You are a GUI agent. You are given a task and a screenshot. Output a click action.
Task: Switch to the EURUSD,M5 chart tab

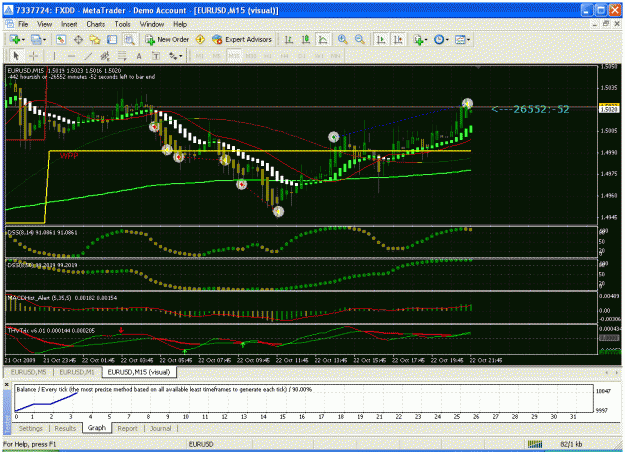(x=29, y=372)
